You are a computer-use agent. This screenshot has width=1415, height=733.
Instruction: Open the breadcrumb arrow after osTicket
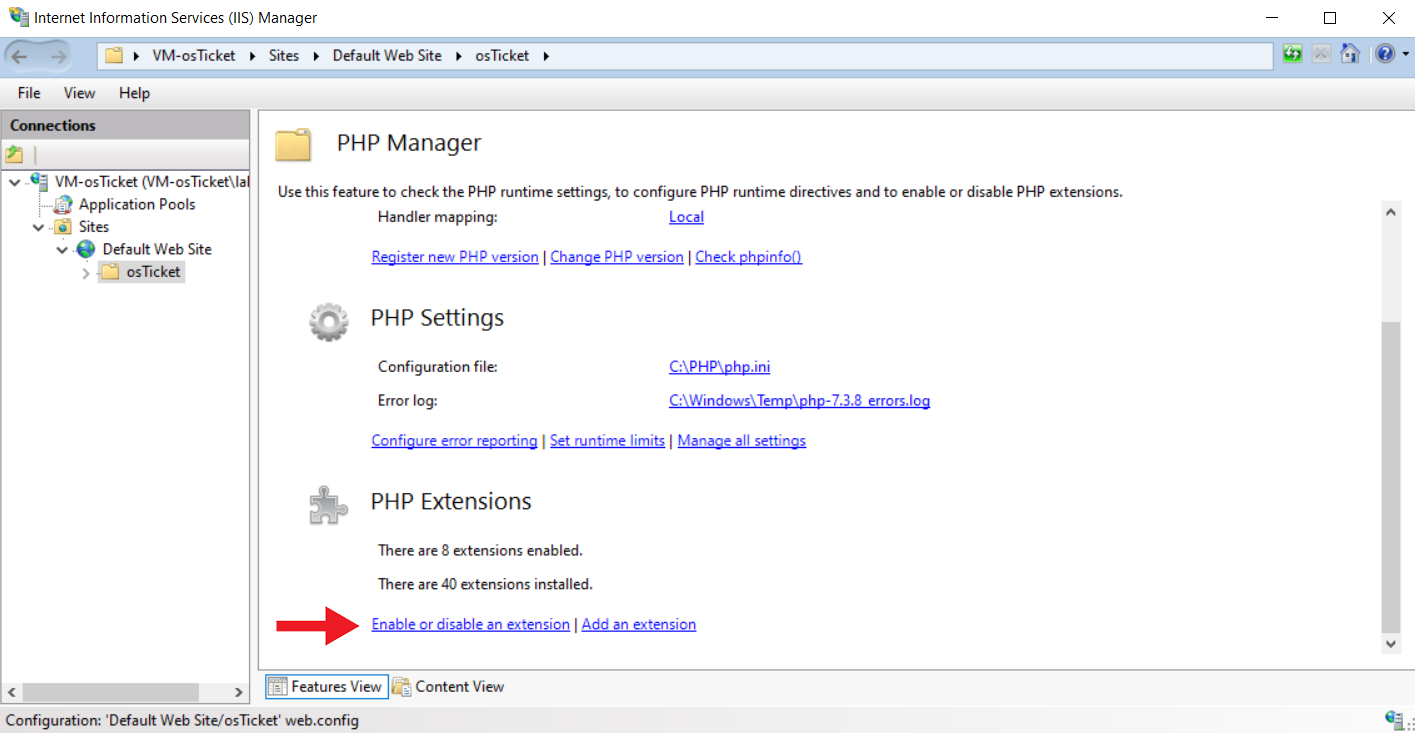pos(546,56)
